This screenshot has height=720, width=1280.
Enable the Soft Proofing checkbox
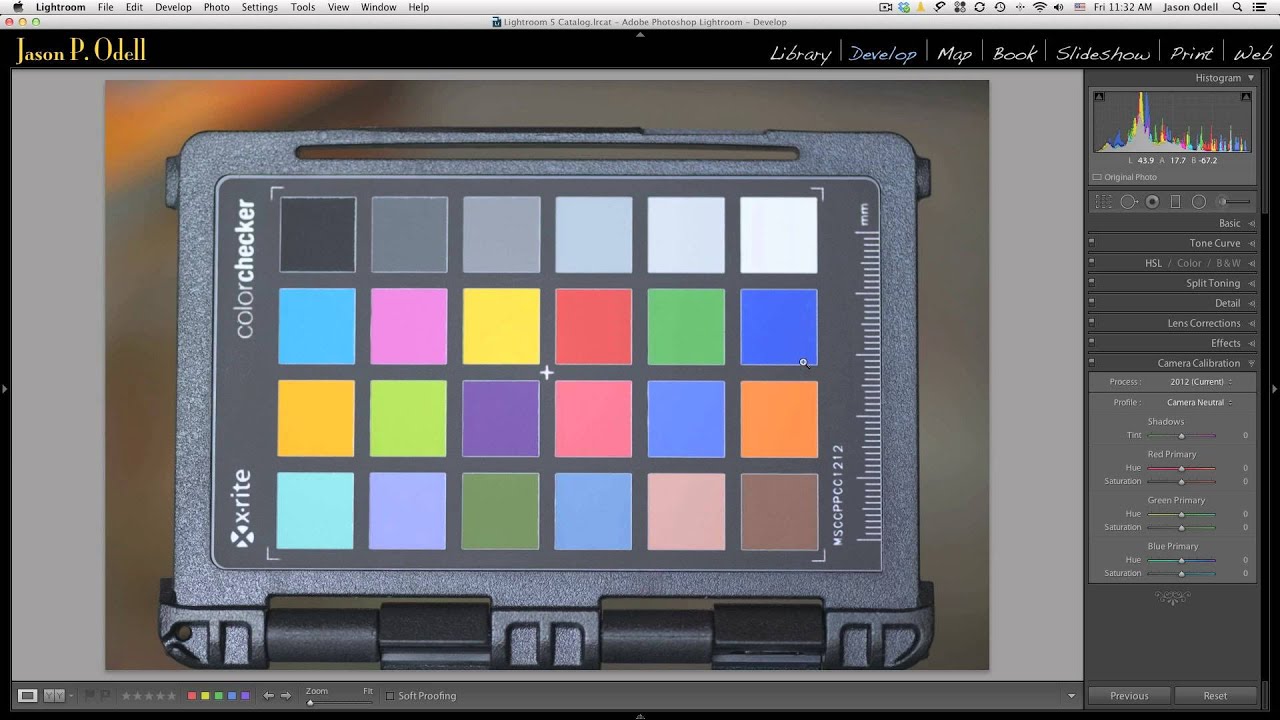tap(390, 696)
